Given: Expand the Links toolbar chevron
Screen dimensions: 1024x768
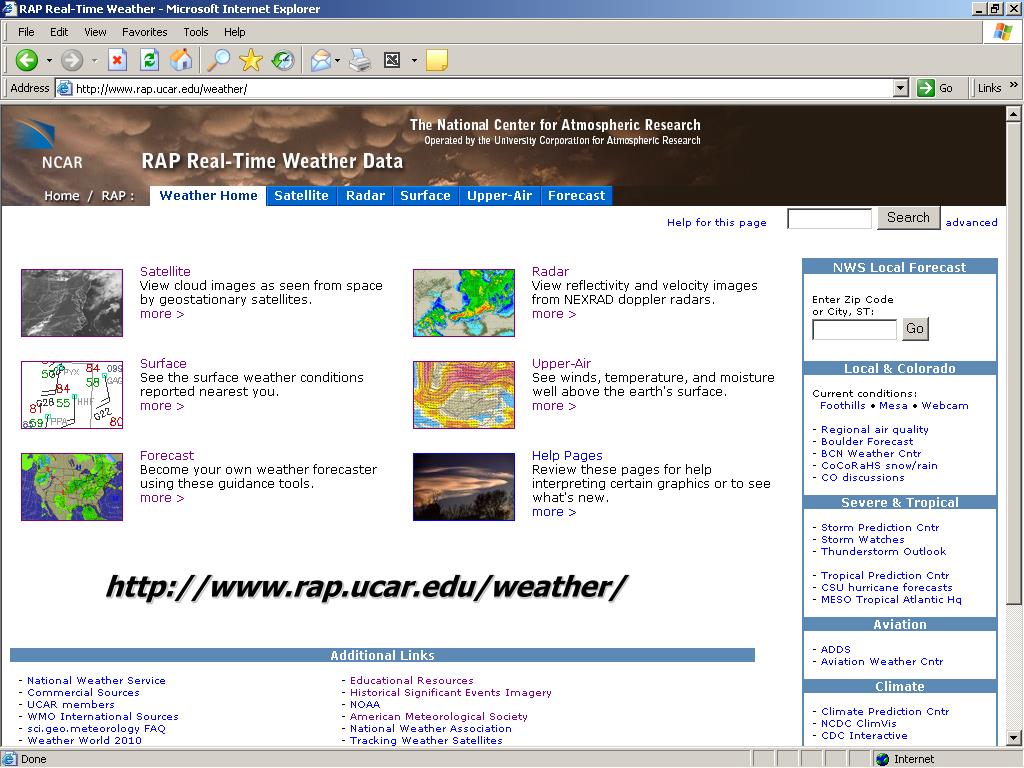Looking at the screenshot, I should point(1014,85).
